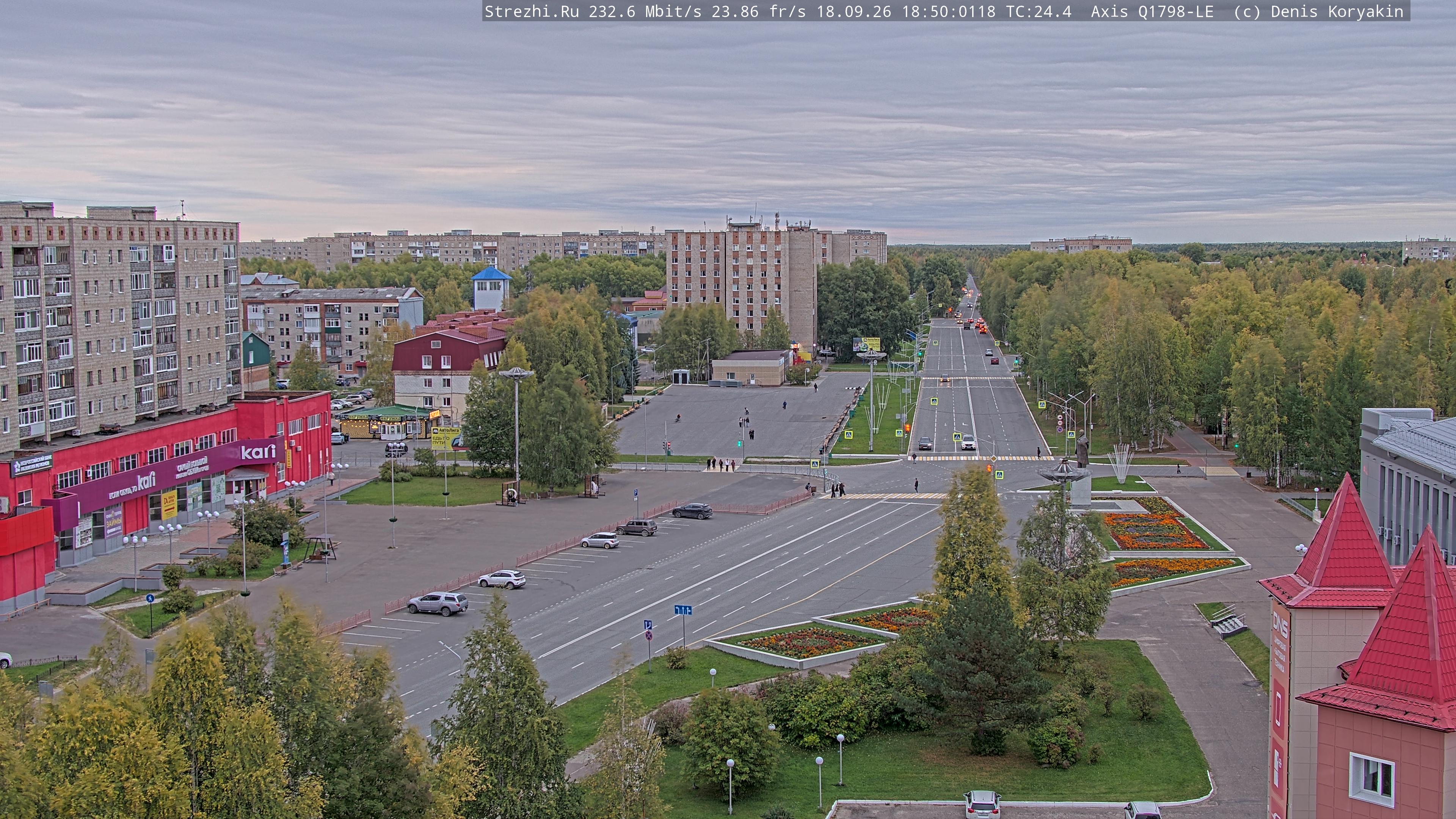Click the Strezhi.Ru text in the overlay

pyautogui.click(x=531, y=11)
